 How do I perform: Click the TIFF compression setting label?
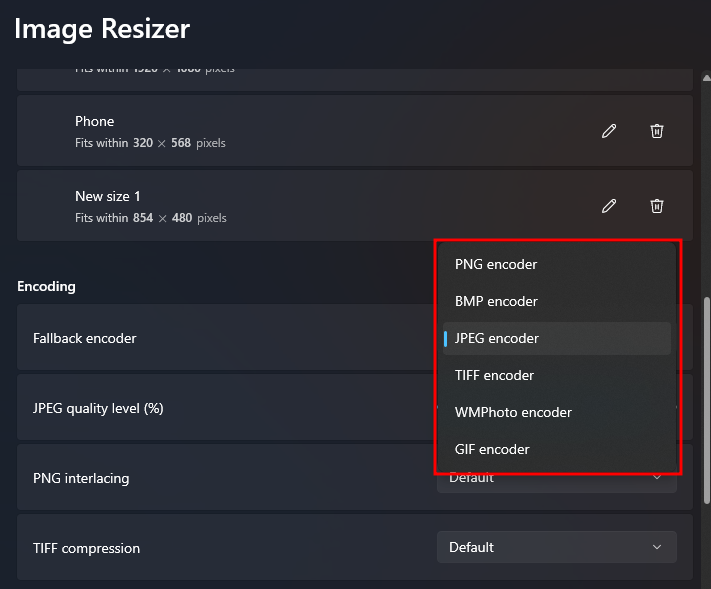pos(86,548)
